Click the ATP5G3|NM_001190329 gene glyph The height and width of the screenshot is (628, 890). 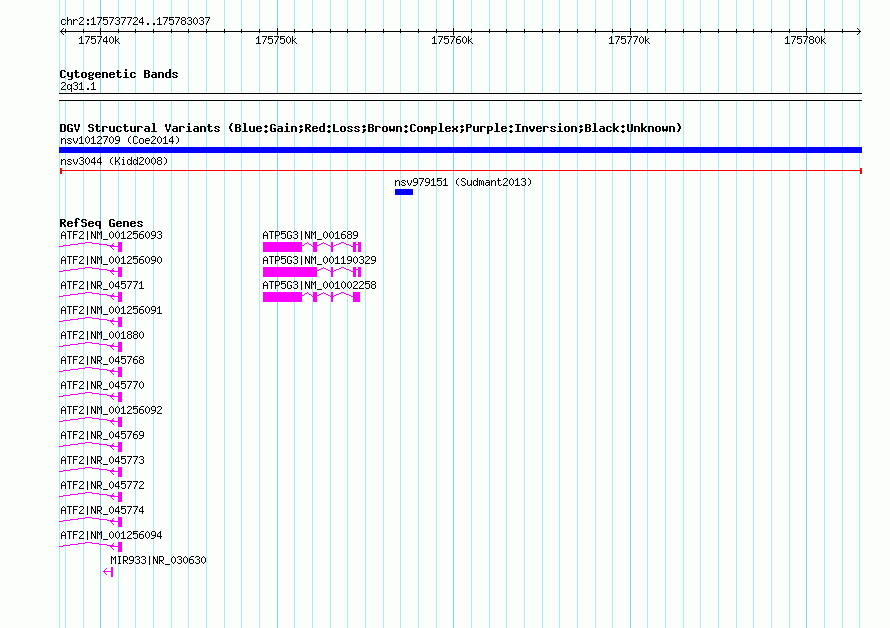click(x=312, y=271)
